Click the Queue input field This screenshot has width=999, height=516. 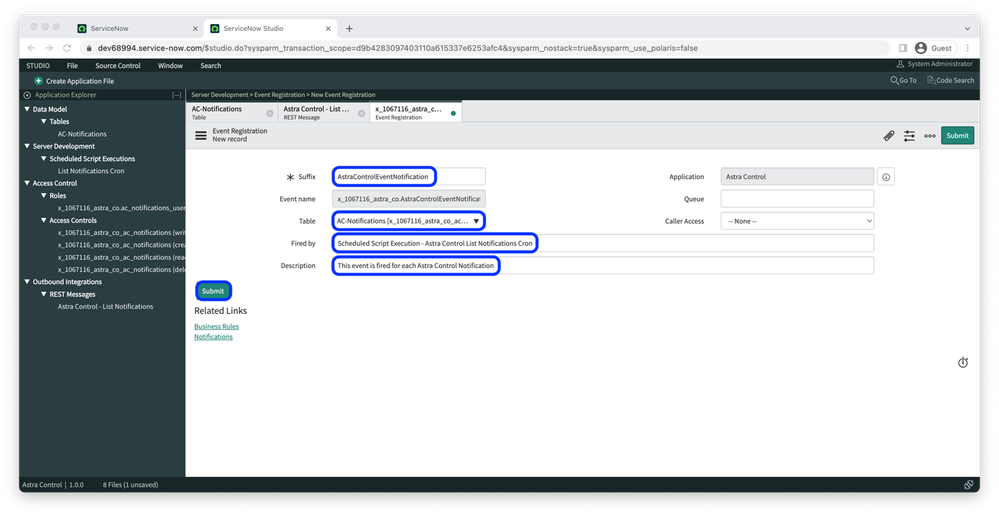click(x=797, y=199)
